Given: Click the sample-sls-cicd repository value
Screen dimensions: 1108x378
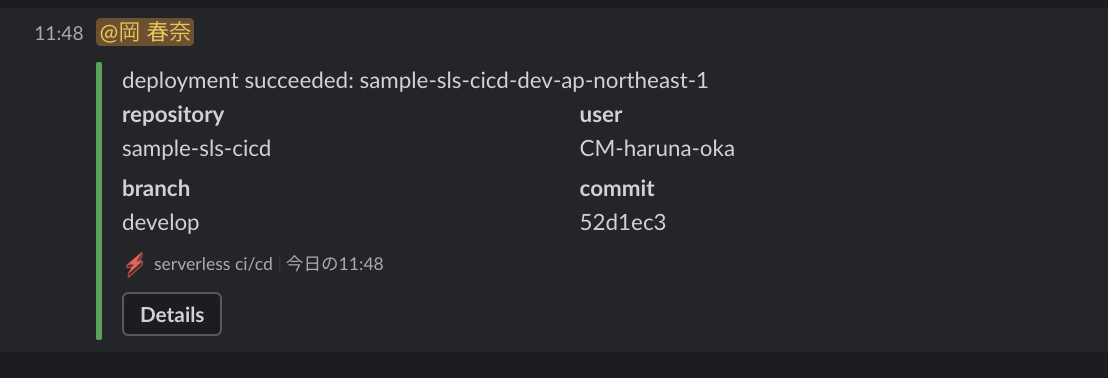Looking at the screenshot, I should 196,148.
